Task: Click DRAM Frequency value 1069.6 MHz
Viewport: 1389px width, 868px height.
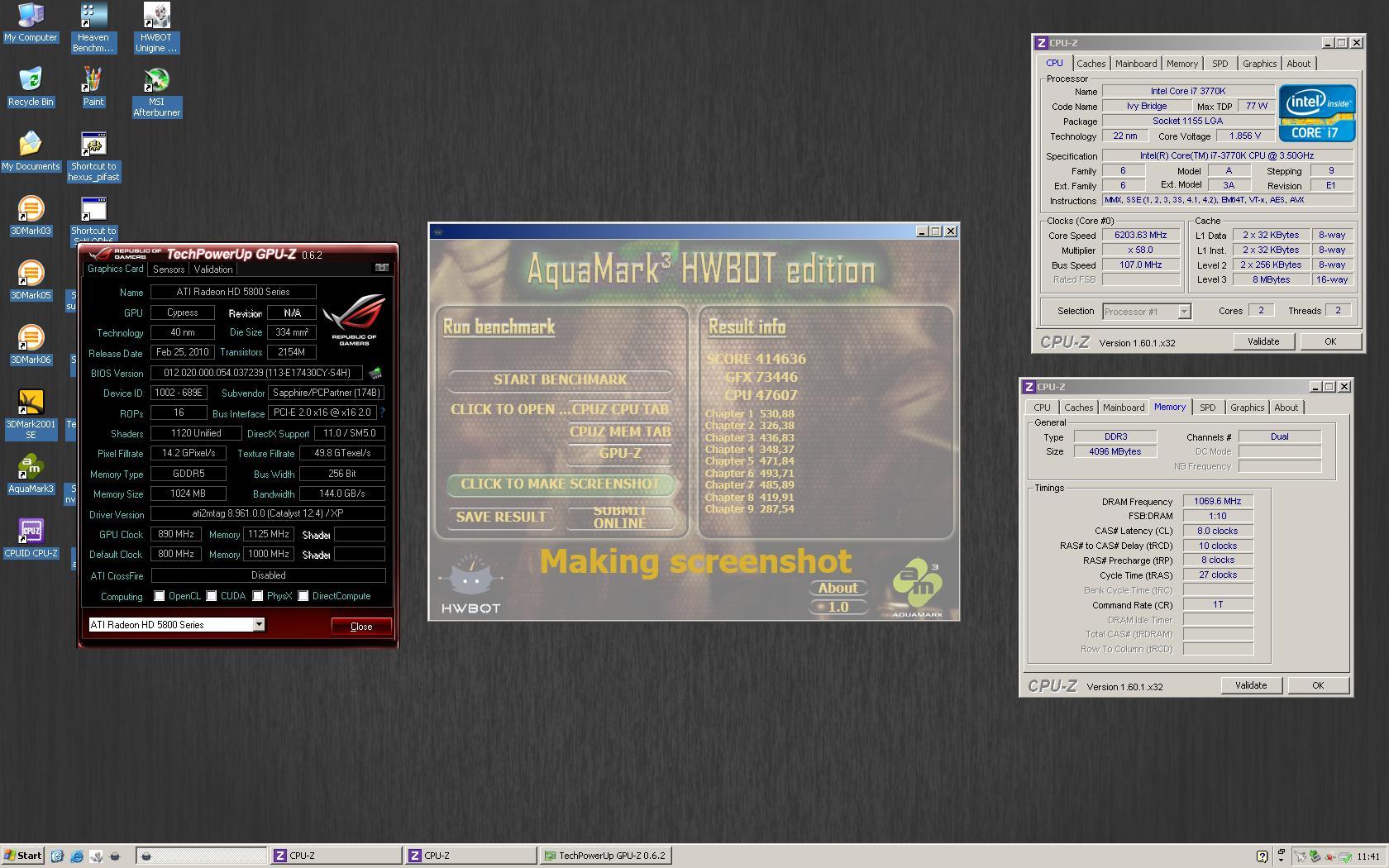Action: tap(1217, 501)
